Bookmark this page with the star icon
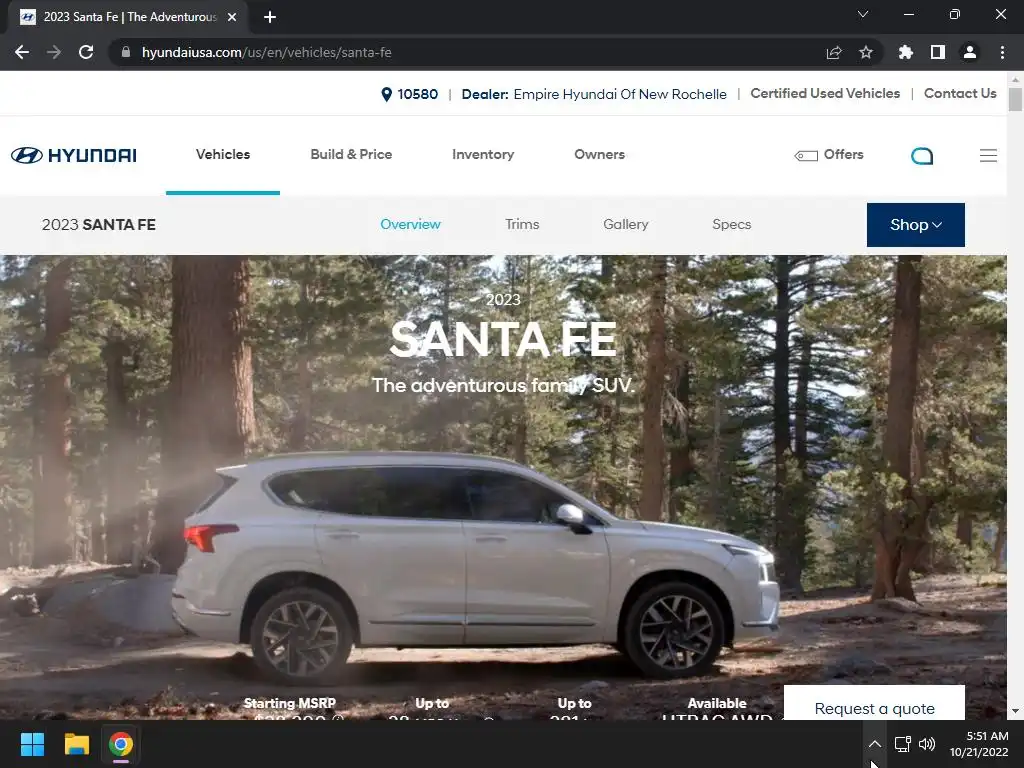 tap(866, 52)
